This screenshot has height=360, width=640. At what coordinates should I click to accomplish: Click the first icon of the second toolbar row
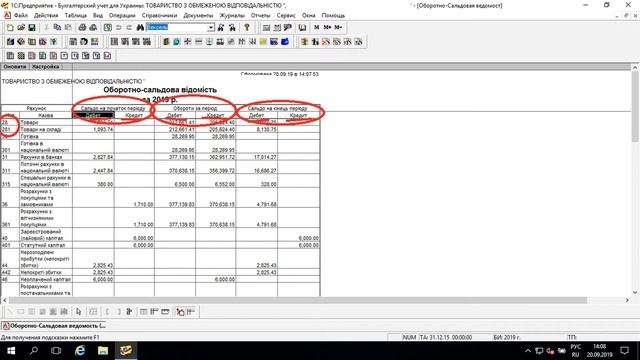point(10,42)
